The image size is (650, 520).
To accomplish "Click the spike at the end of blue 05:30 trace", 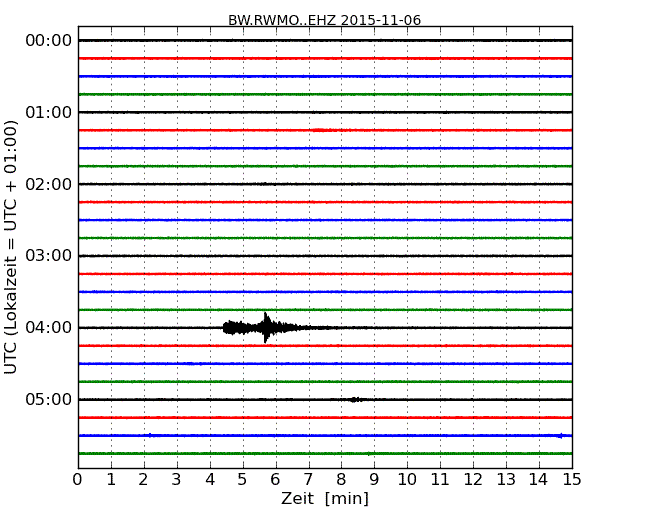I will (560, 435).
